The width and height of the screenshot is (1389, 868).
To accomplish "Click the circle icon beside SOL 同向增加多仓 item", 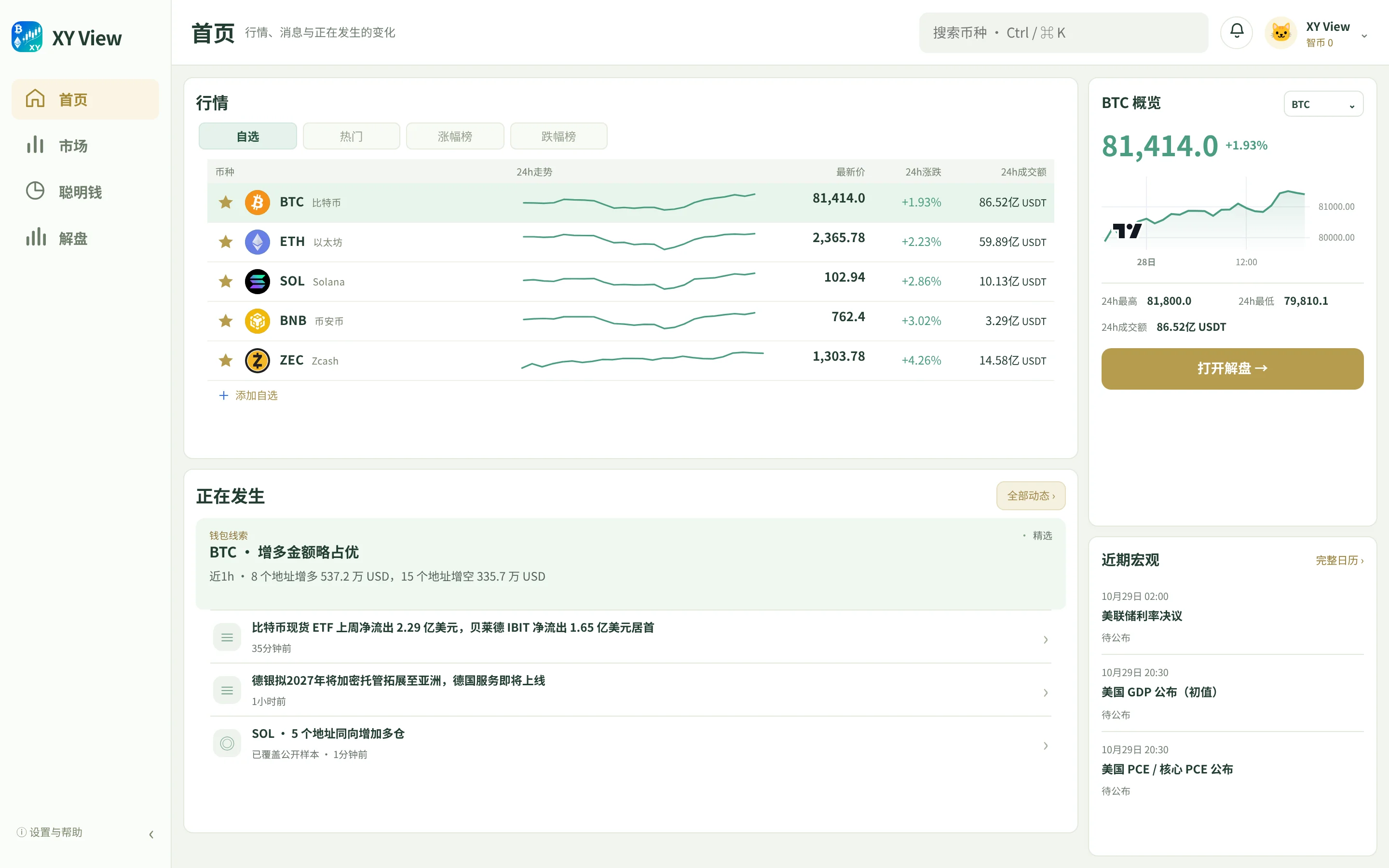I will [227, 744].
